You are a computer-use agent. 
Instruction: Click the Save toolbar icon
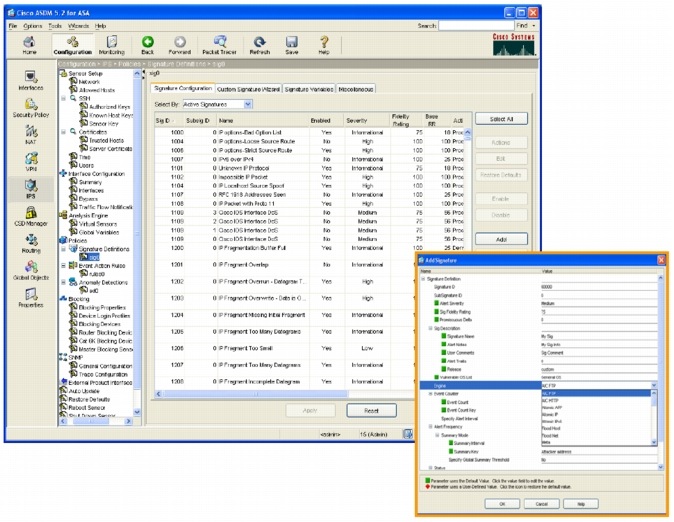[292, 45]
